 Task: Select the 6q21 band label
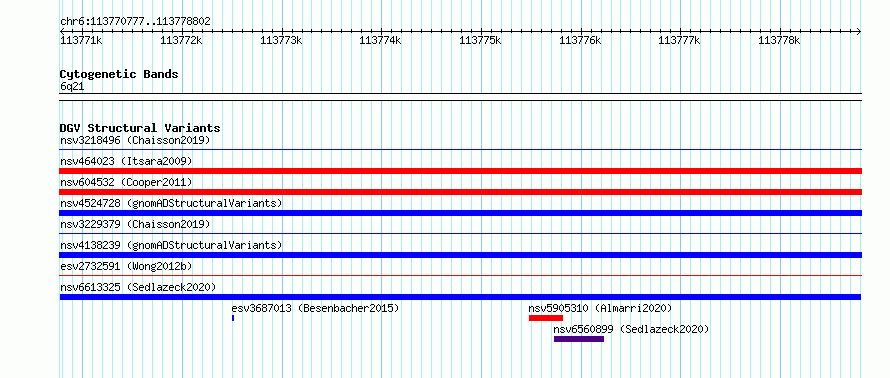tap(72, 87)
